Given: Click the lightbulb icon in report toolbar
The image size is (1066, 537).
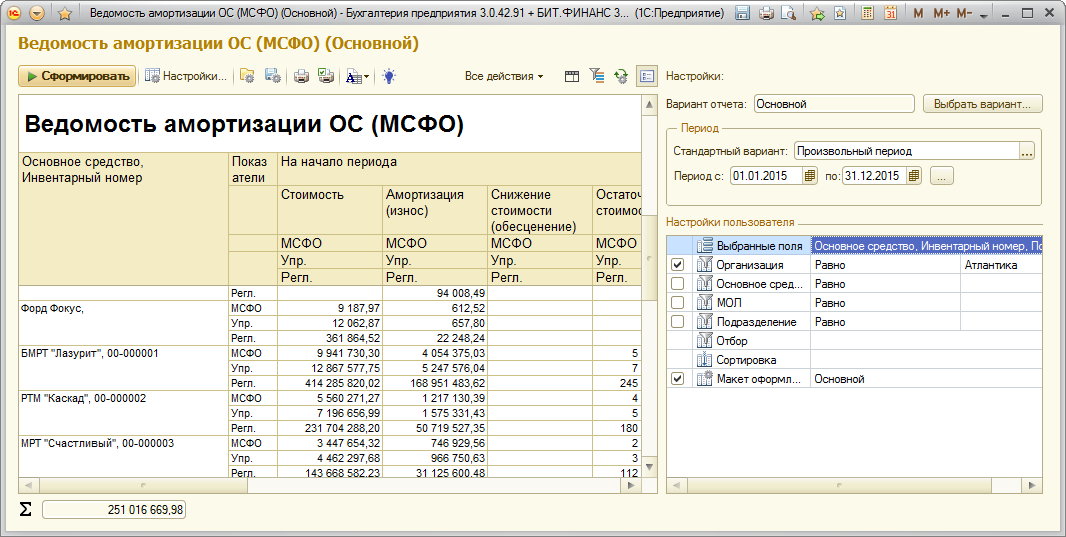Looking at the screenshot, I should (388, 76).
